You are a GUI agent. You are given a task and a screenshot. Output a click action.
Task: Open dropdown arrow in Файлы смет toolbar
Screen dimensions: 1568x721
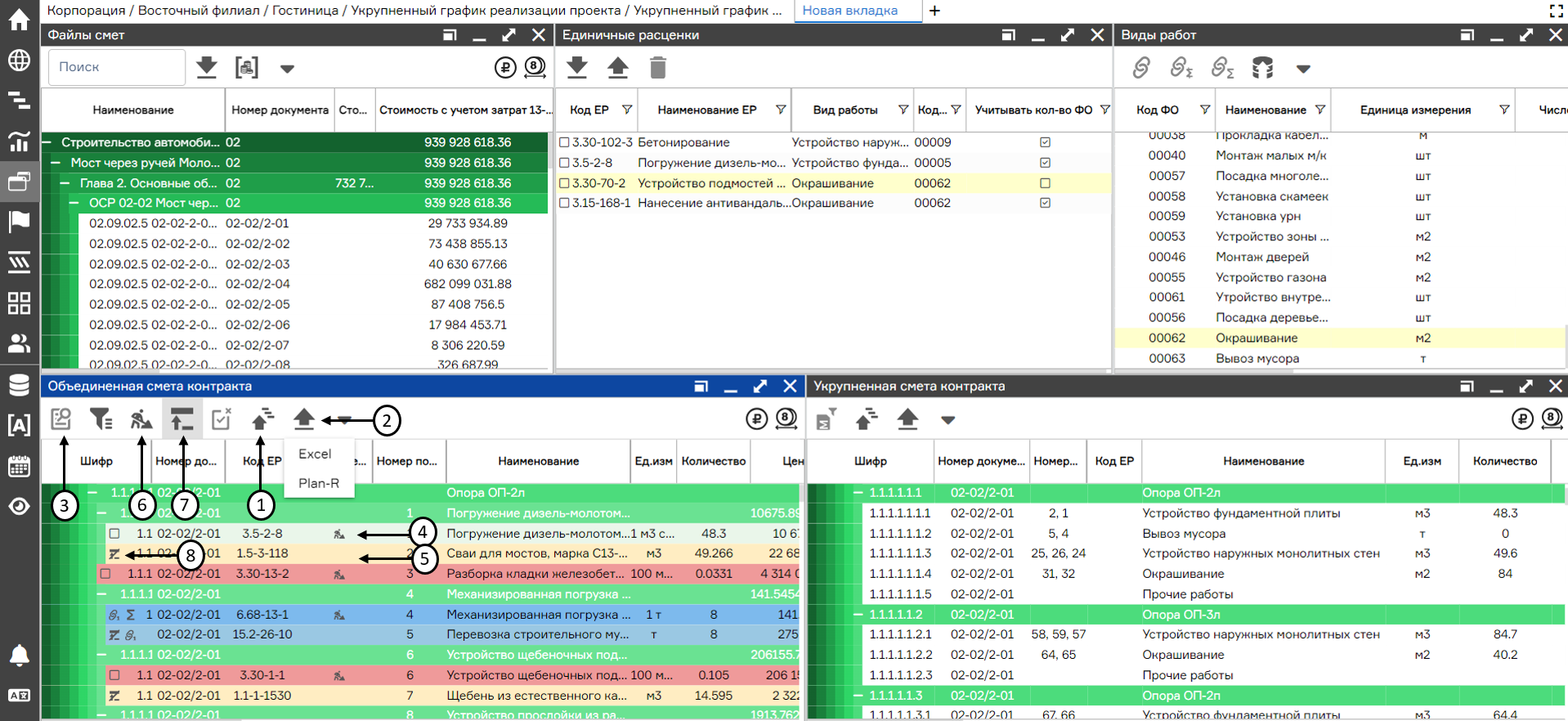[287, 69]
